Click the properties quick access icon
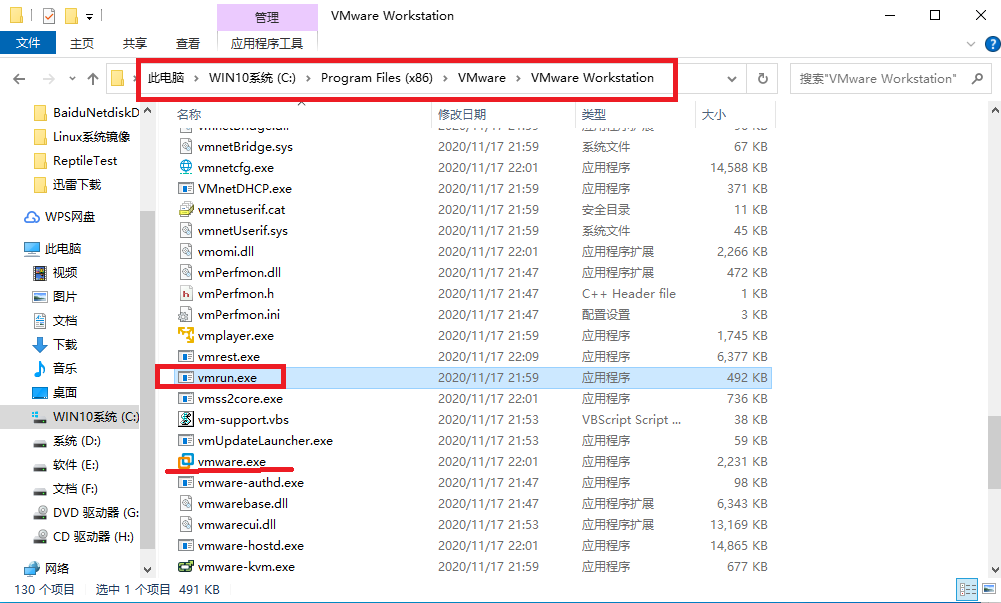This screenshot has height=603, width=1001. click(x=49, y=15)
